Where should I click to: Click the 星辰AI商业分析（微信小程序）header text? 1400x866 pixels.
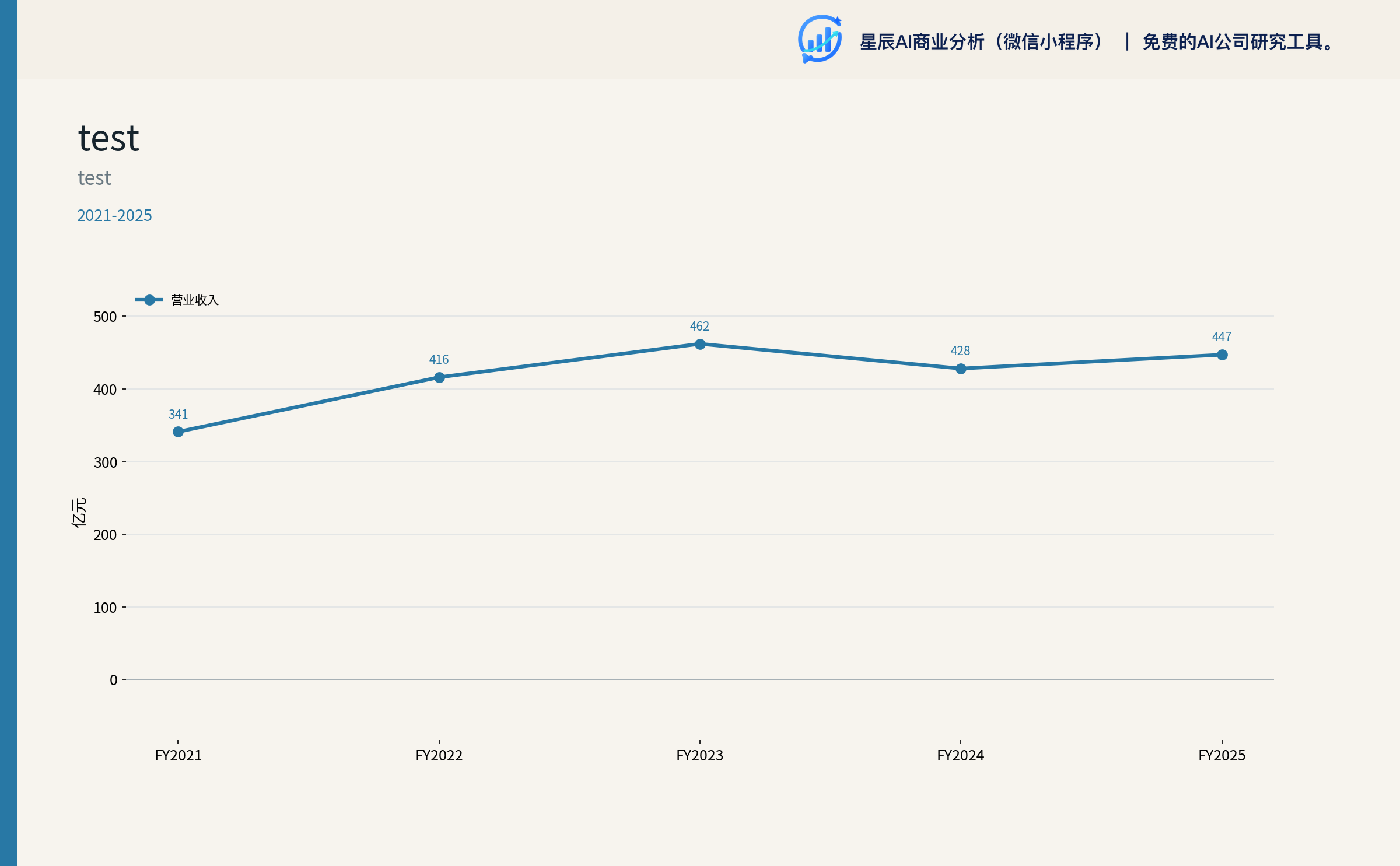(983, 42)
